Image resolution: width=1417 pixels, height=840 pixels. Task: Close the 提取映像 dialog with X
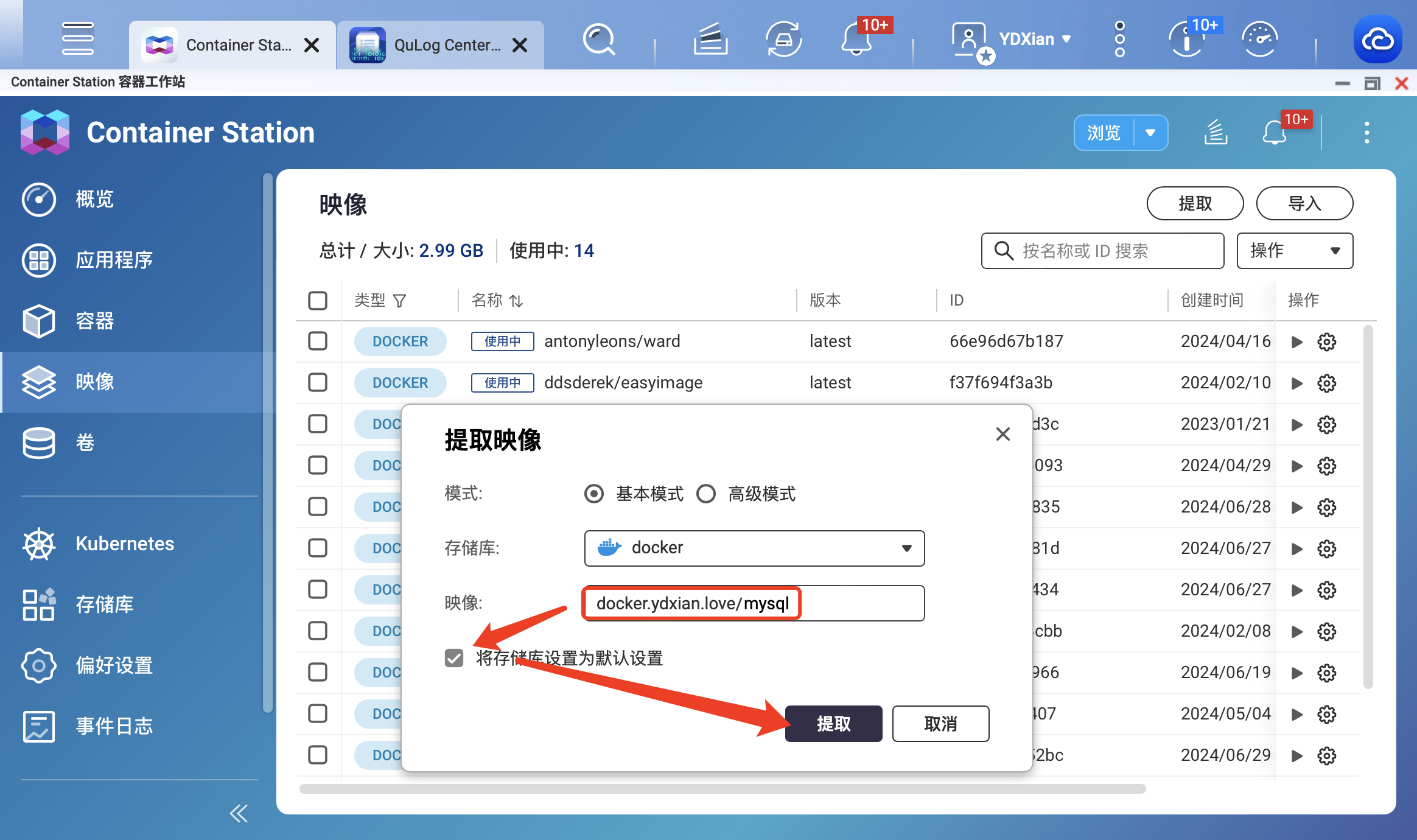tap(1002, 434)
